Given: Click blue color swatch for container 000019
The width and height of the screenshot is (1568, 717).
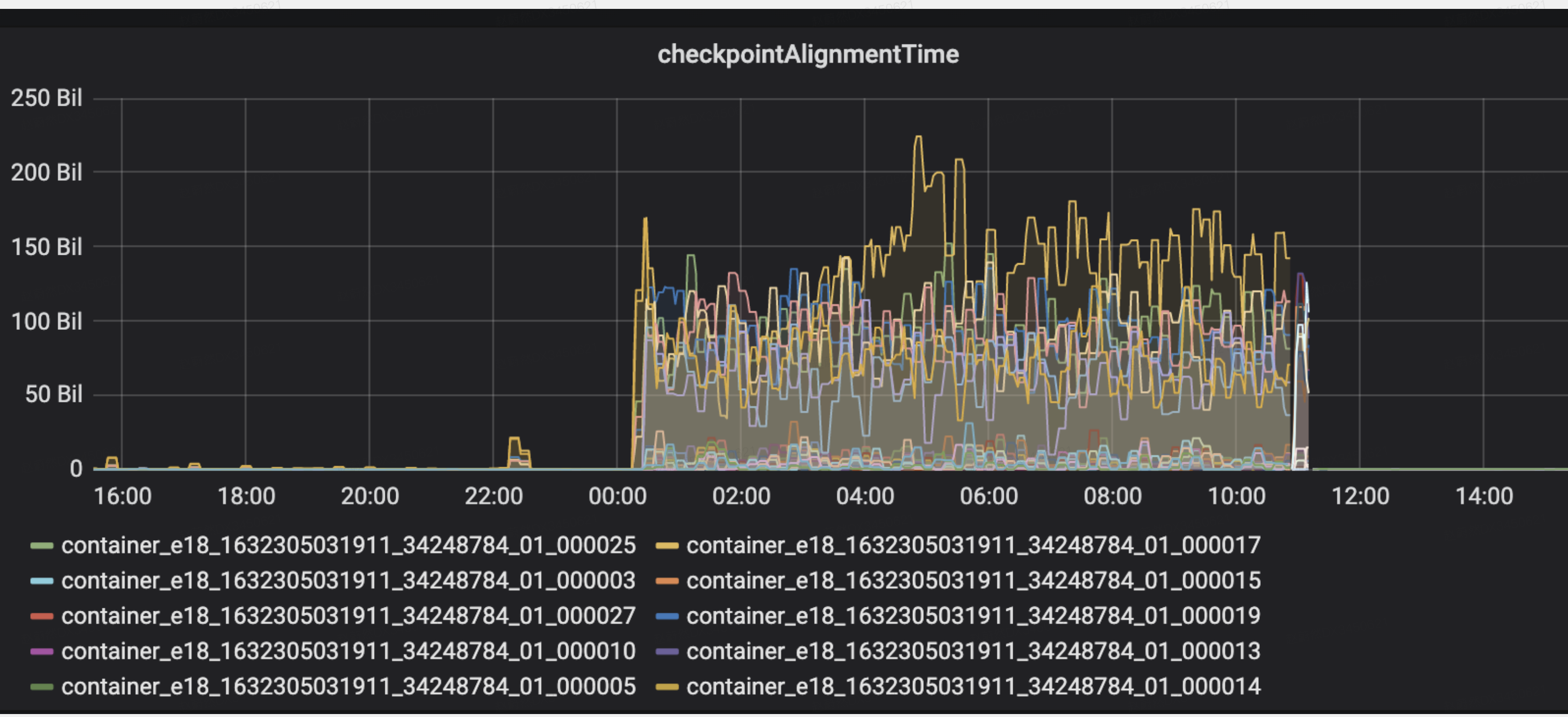Looking at the screenshot, I should click(667, 617).
